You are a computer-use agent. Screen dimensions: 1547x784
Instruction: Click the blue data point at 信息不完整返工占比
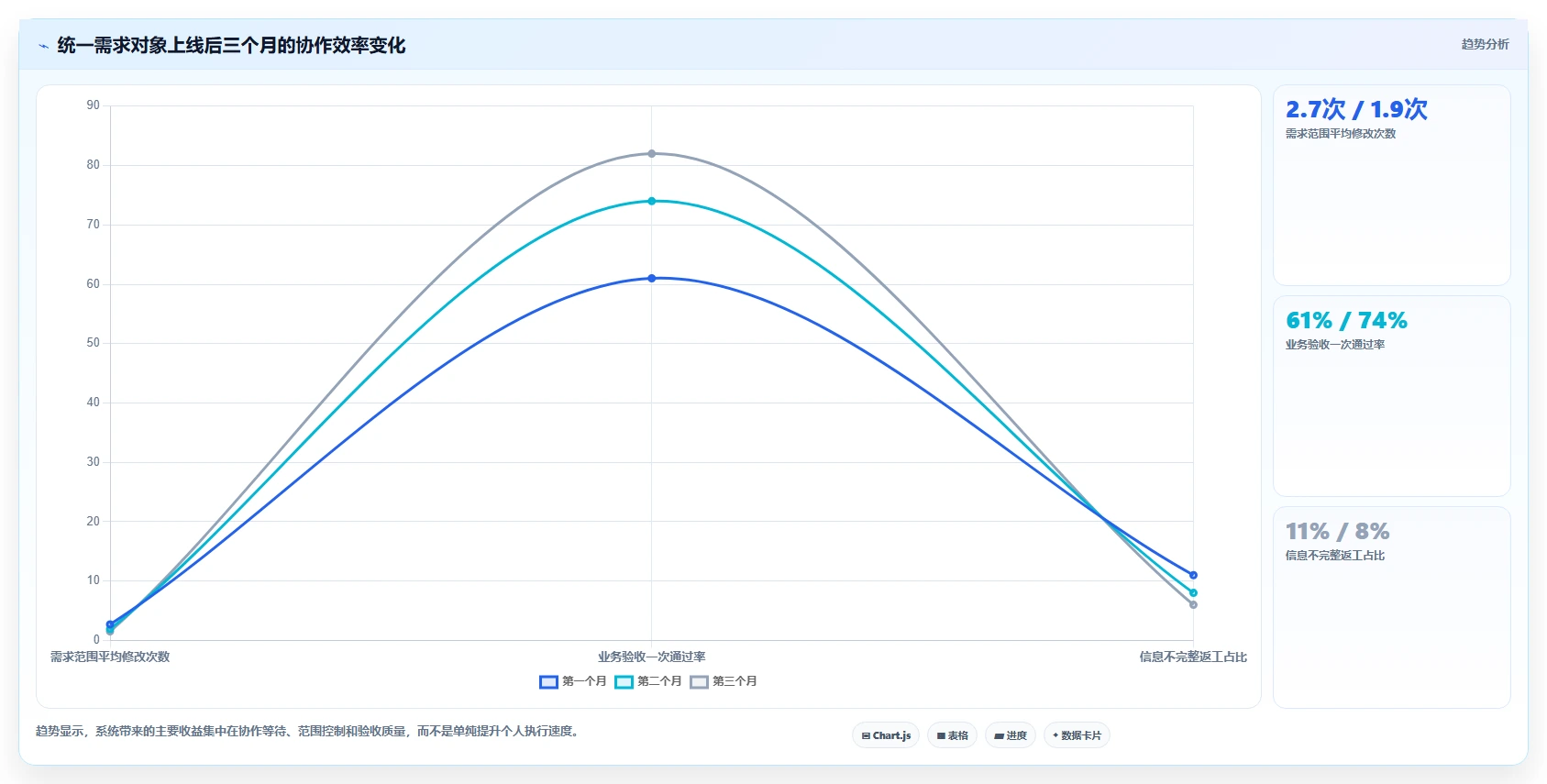(x=1193, y=575)
